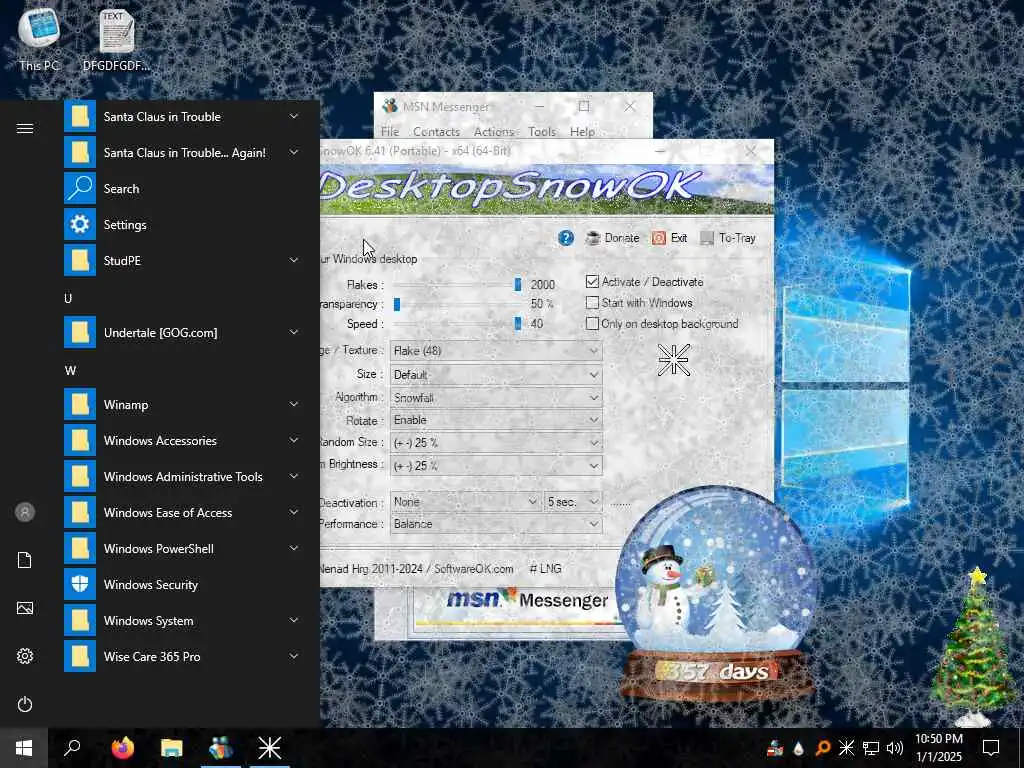The height and width of the screenshot is (768, 1024).
Task: Open the 5 sec. dropdown
Action: click(x=573, y=502)
